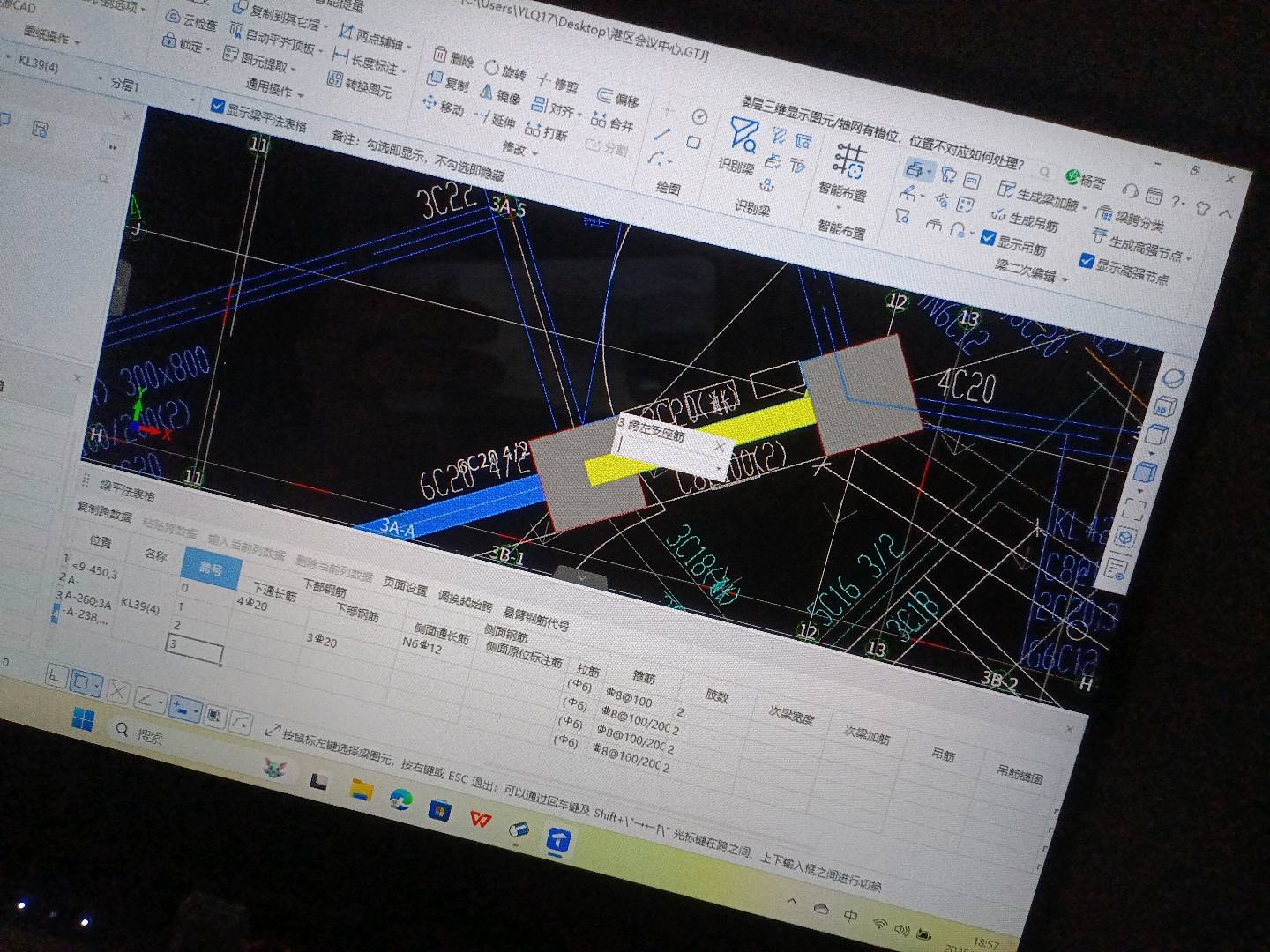Image resolution: width=1270 pixels, height=952 pixels.
Task: Uncheck the 显示梁平法表格 checkbox
Action: (x=218, y=107)
